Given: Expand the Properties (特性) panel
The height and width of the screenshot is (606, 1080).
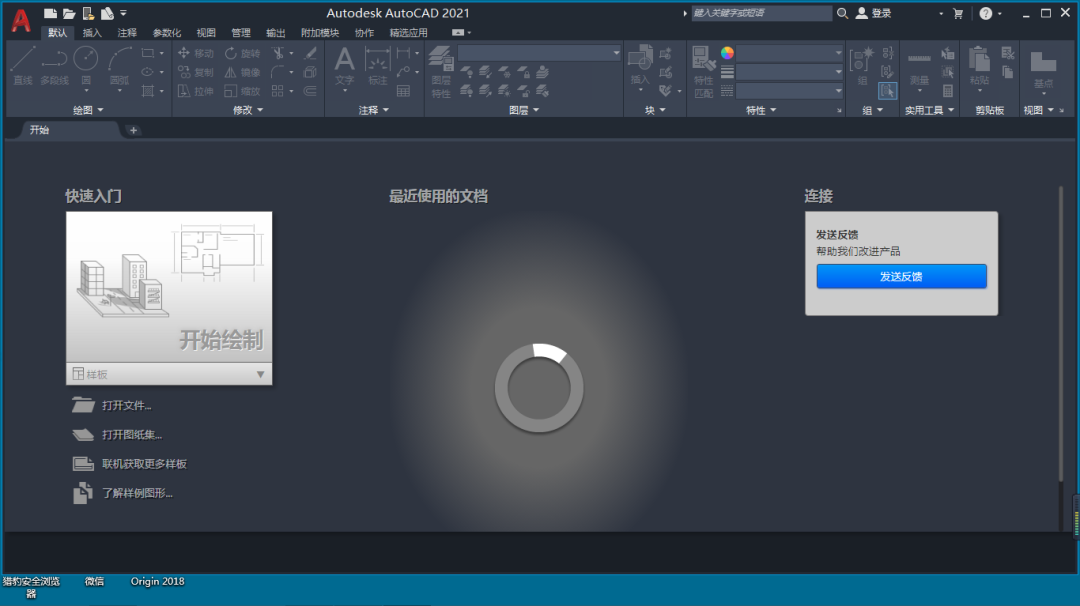Looking at the screenshot, I should [x=761, y=110].
